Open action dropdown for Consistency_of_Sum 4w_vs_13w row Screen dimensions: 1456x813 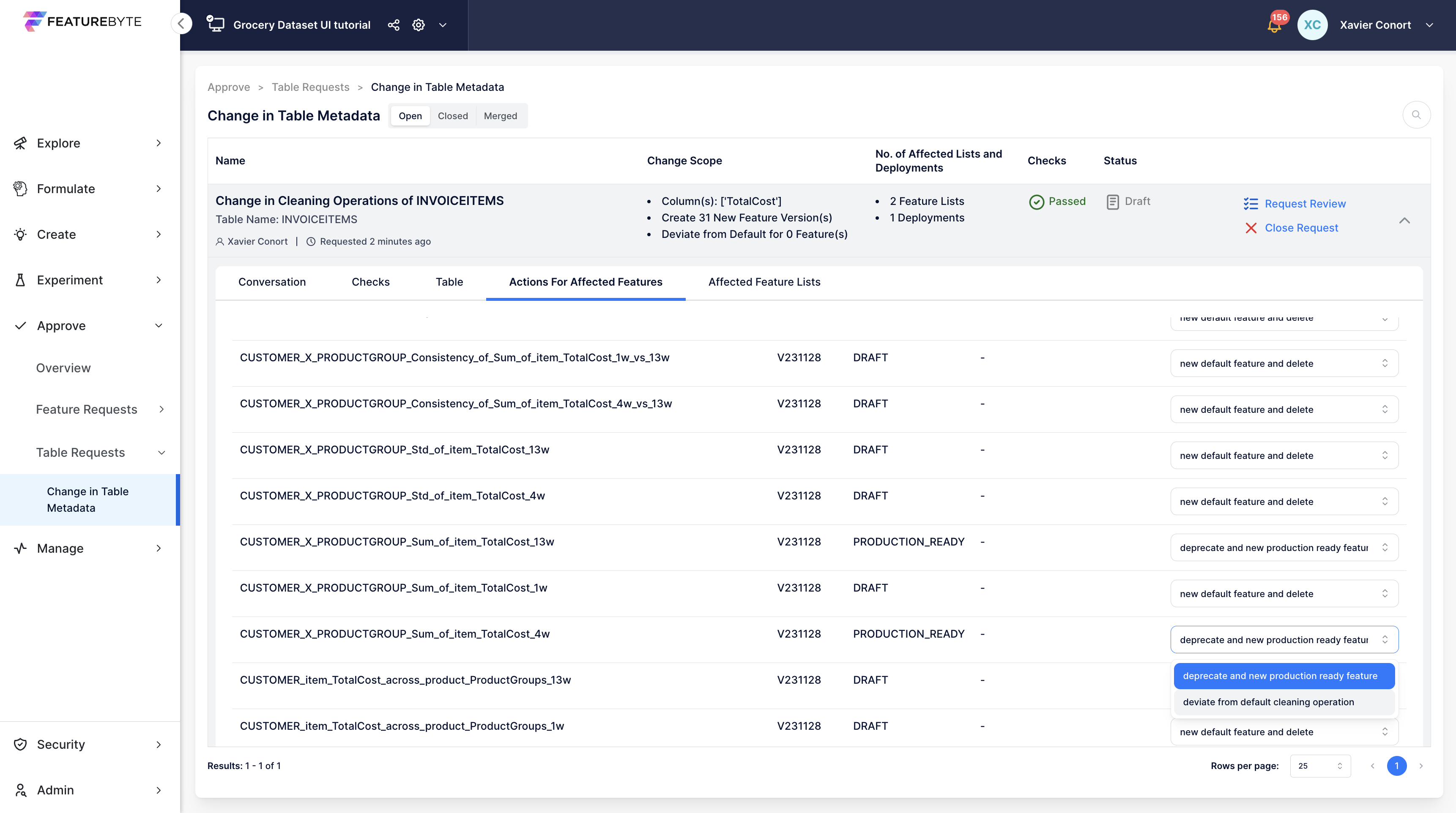(1284, 409)
